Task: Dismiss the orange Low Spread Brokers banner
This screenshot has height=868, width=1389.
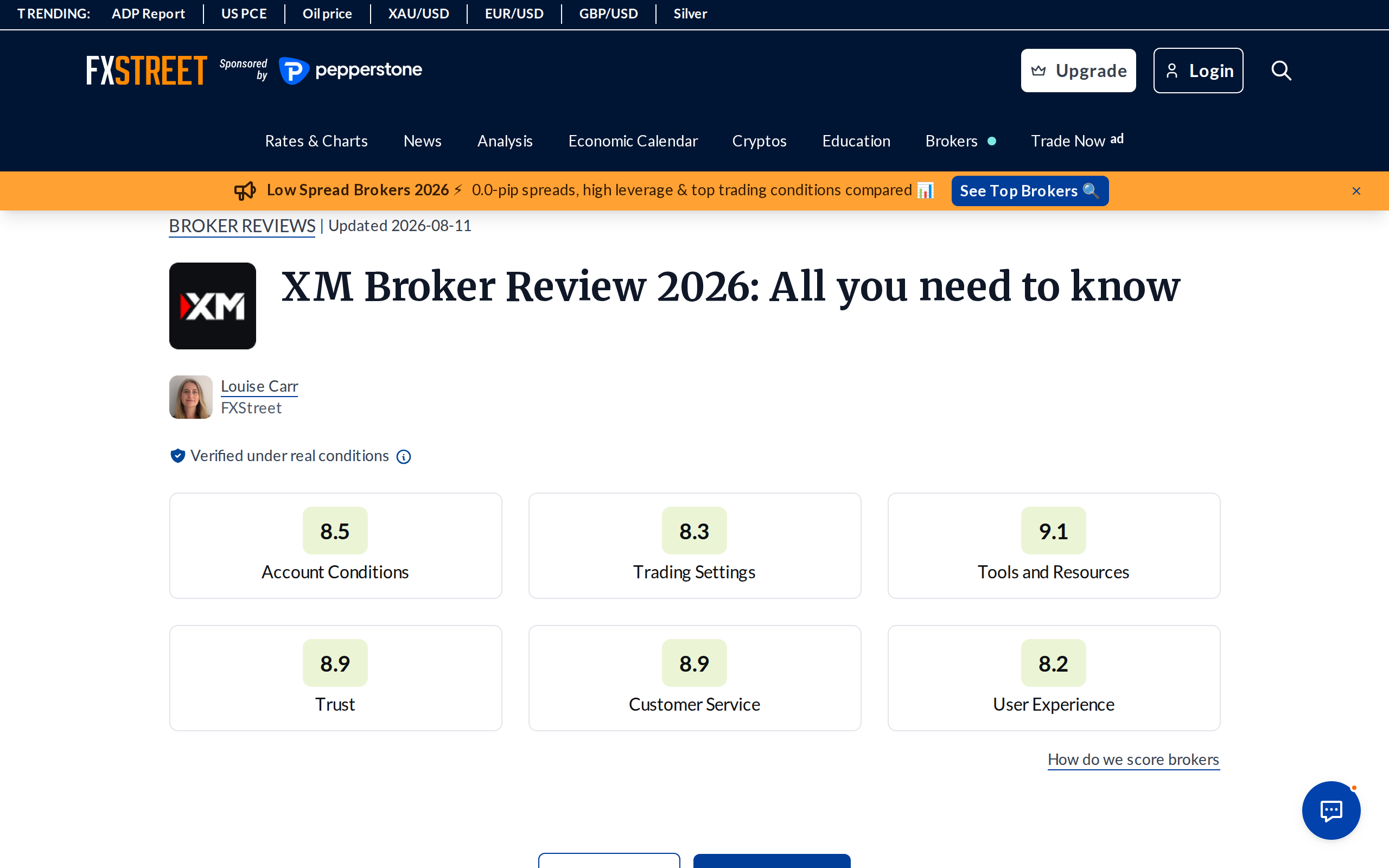Action: pyautogui.click(x=1356, y=191)
